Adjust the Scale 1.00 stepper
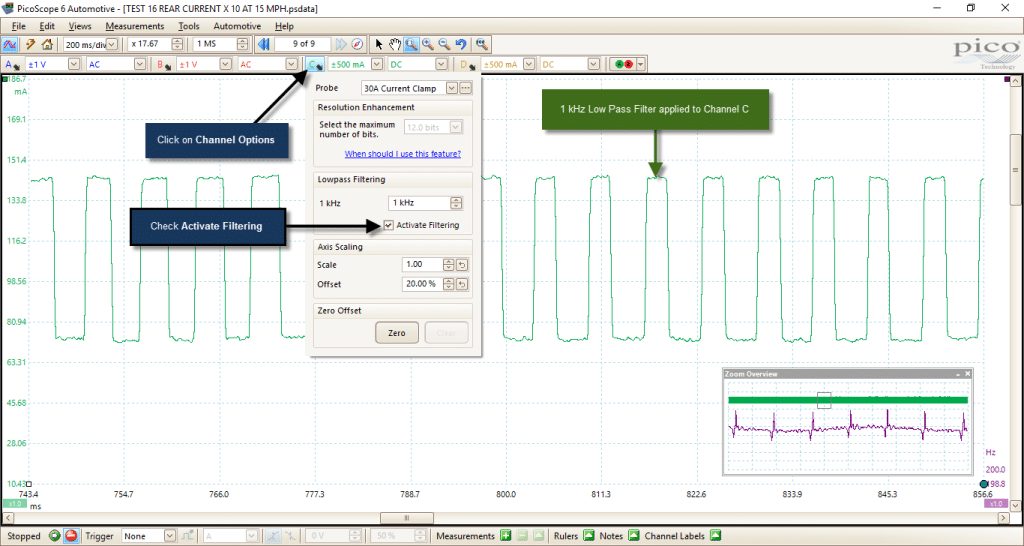Screen dimensions: 1024x546 pos(448,265)
